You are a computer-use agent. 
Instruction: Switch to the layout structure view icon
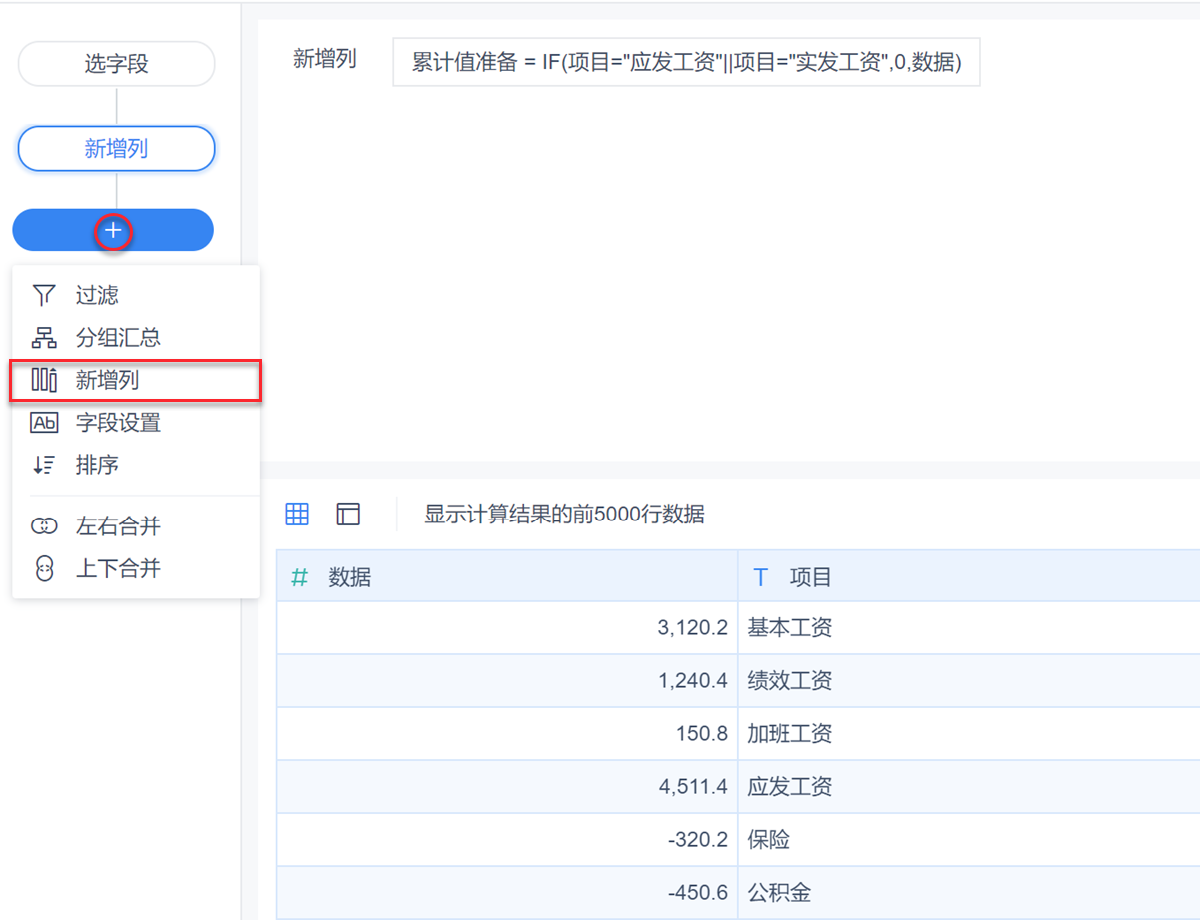(348, 514)
